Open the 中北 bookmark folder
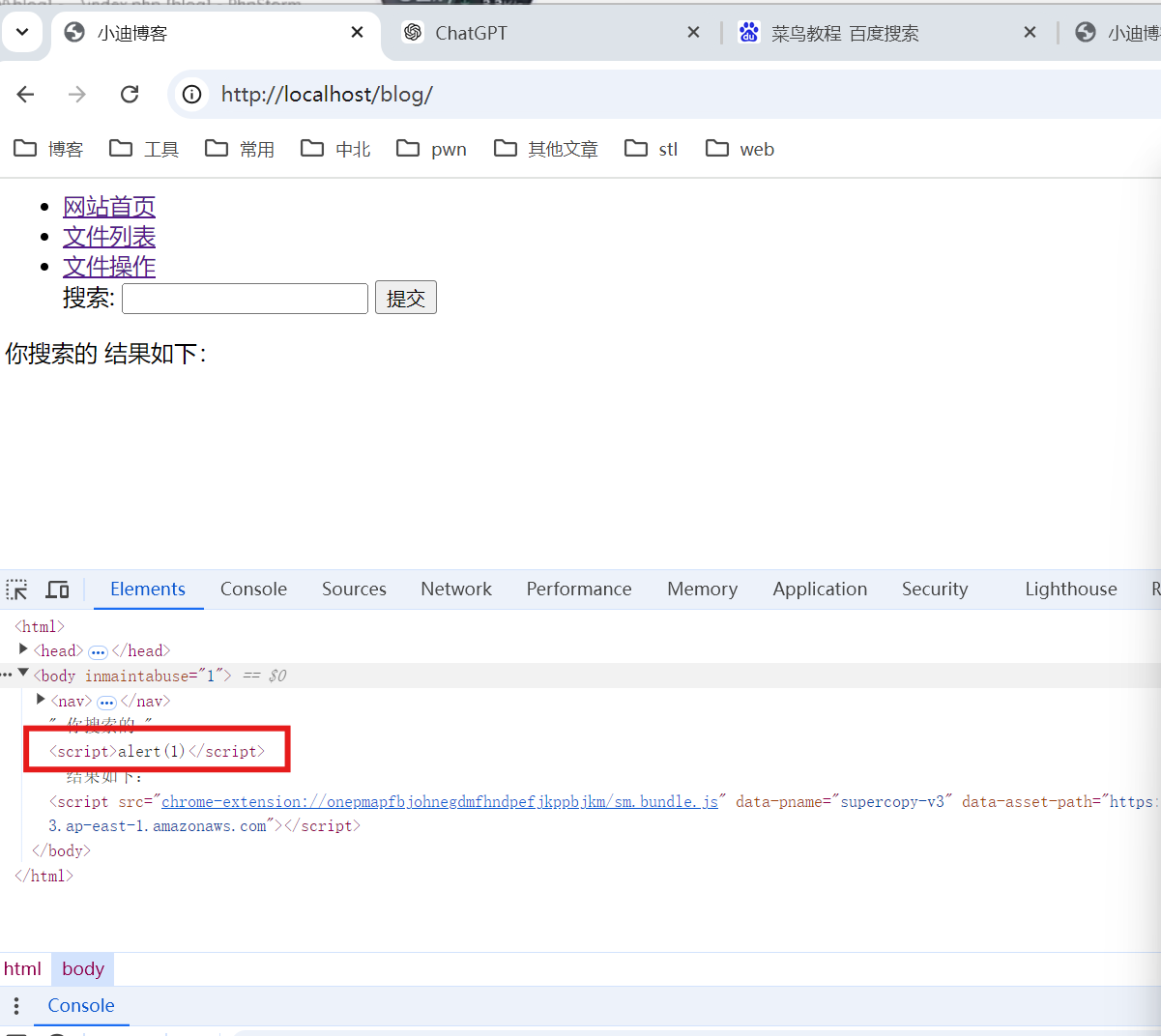 [335, 149]
